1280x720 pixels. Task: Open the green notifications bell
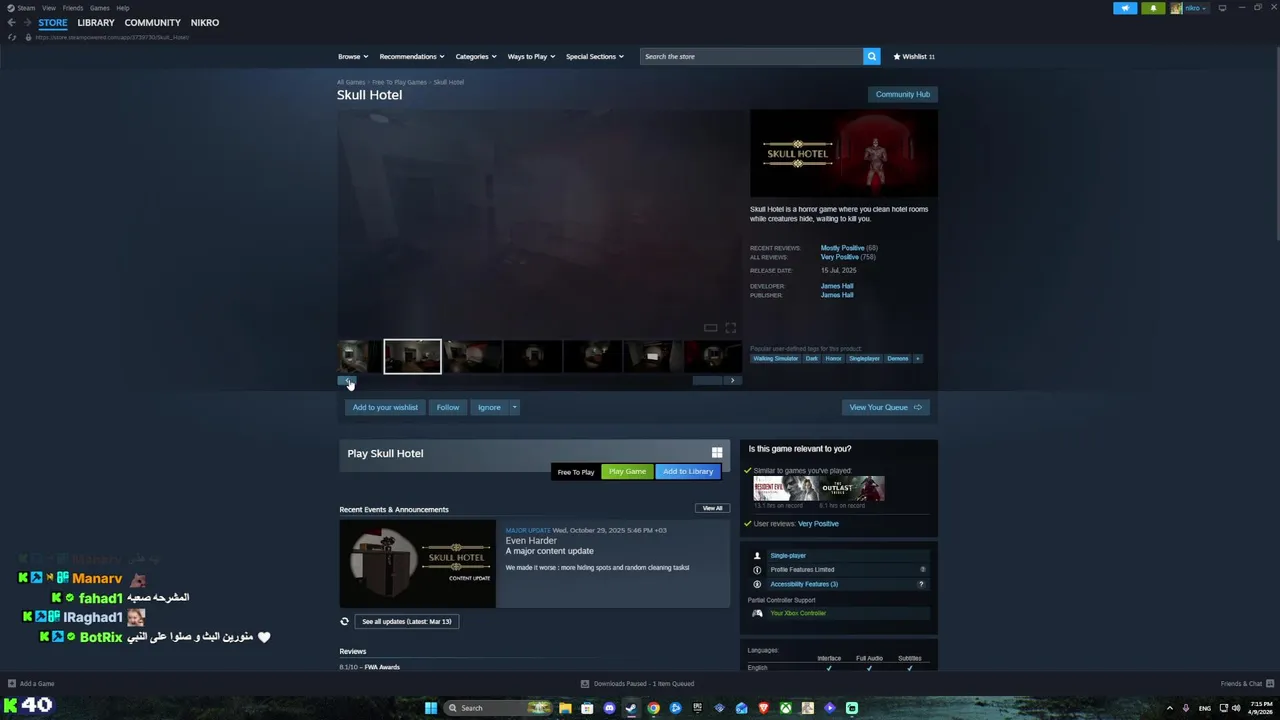(1153, 8)
